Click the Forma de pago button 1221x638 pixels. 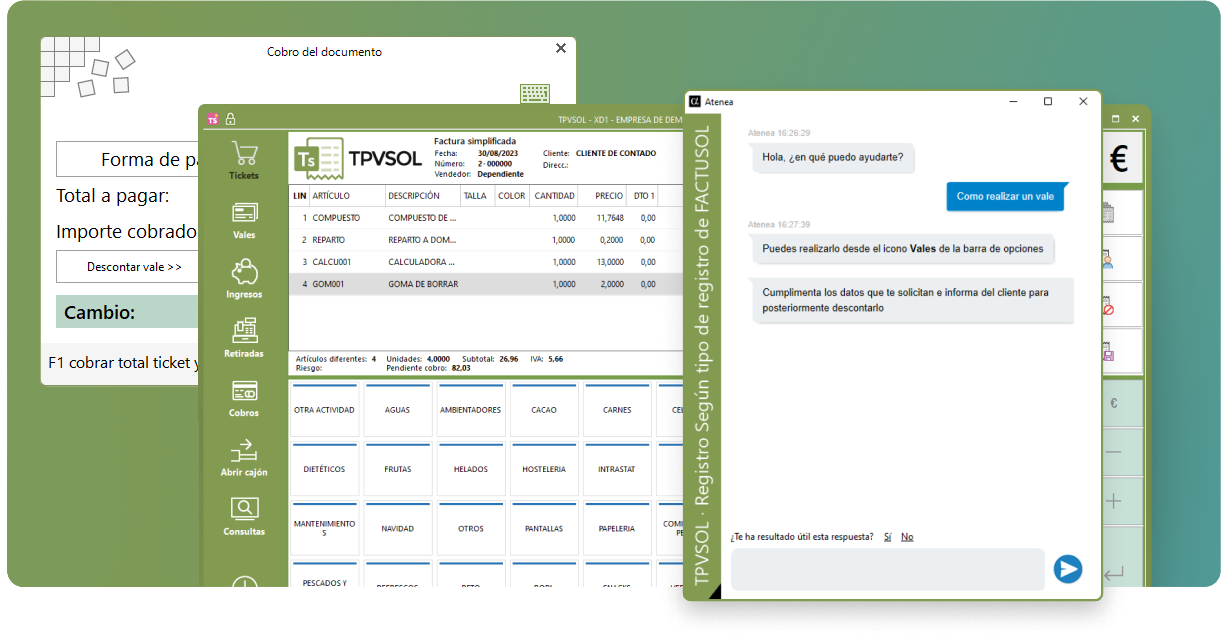pos(128,160)
